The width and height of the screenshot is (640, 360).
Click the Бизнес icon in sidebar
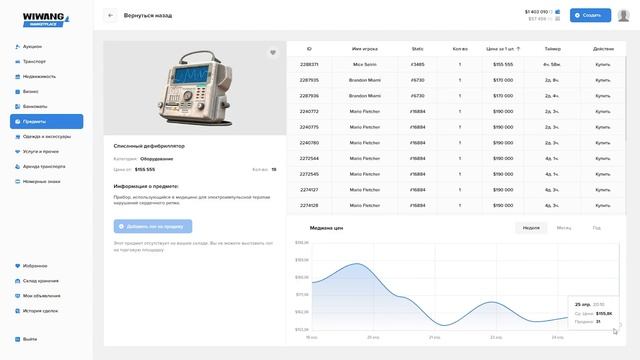click(18, 92)
